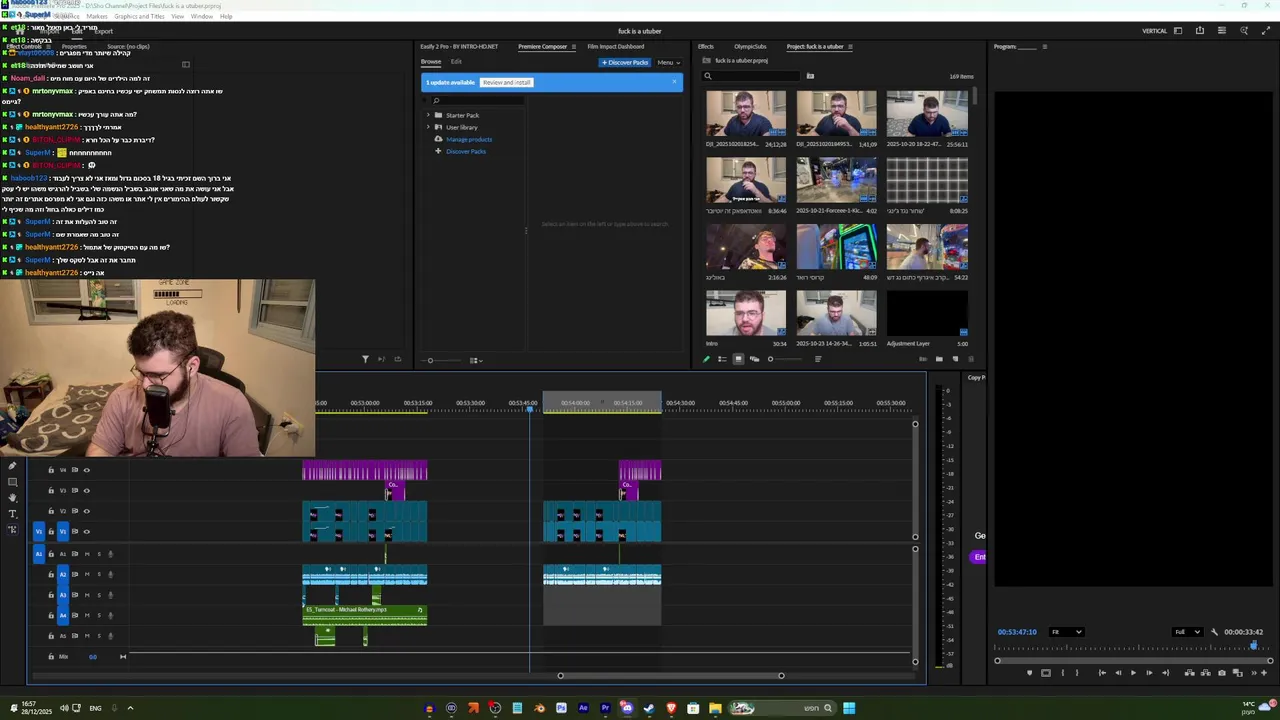Image resolution: width=1280 pixels, height=720 pixels.
Task: Go to In point in Program Monitor
Action: click(x=1102, y=673)
